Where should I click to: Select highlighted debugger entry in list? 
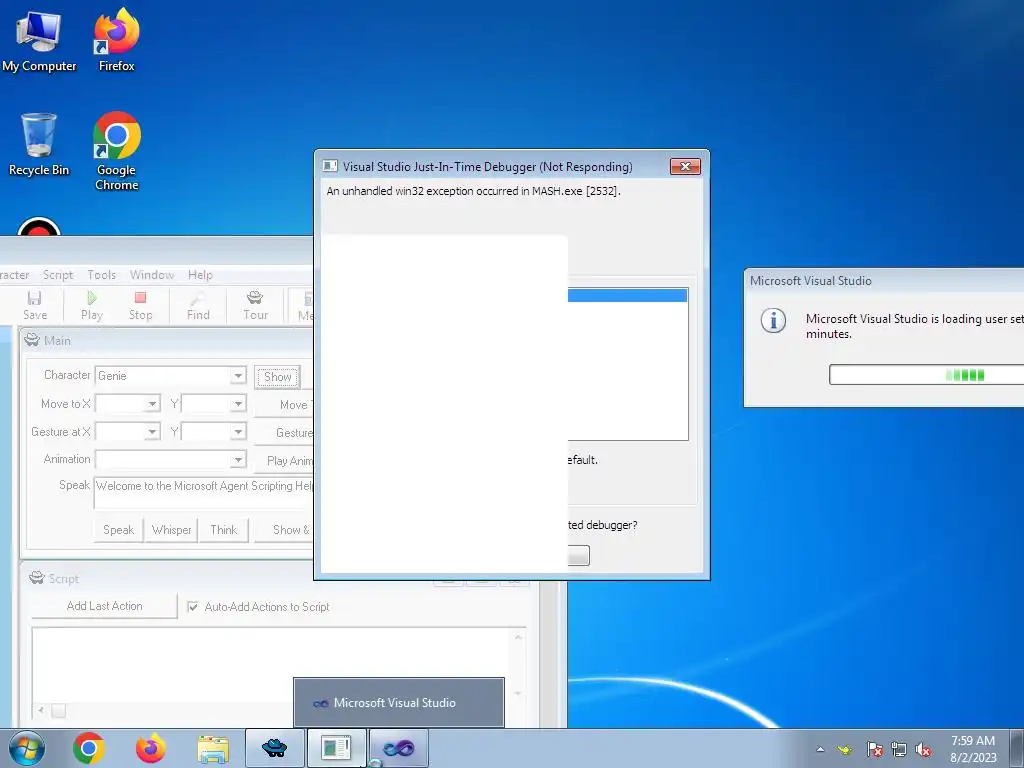[x=628, y=296]
